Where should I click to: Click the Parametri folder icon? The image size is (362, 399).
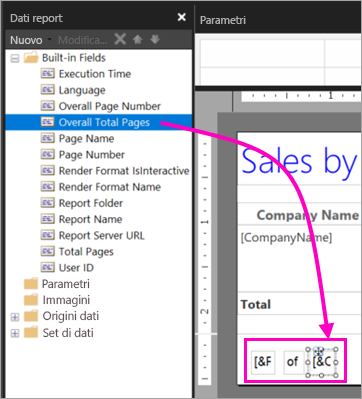click(x=31, y=284)
